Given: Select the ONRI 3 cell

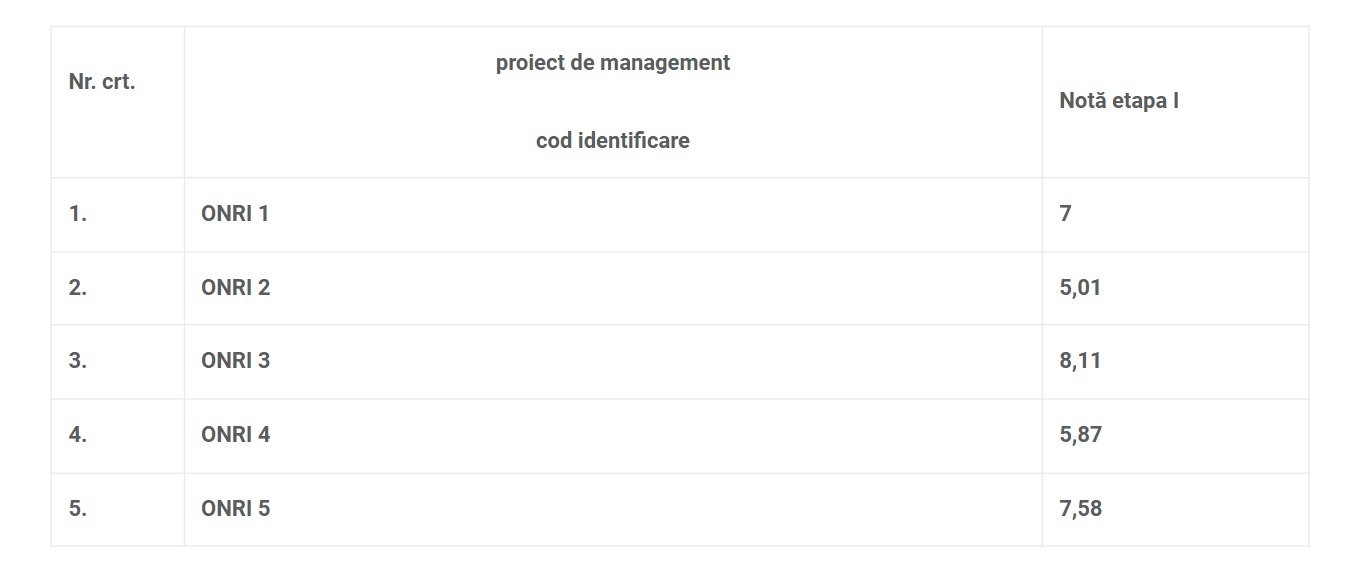Looking at the screenshot, I should click(235, 361).
